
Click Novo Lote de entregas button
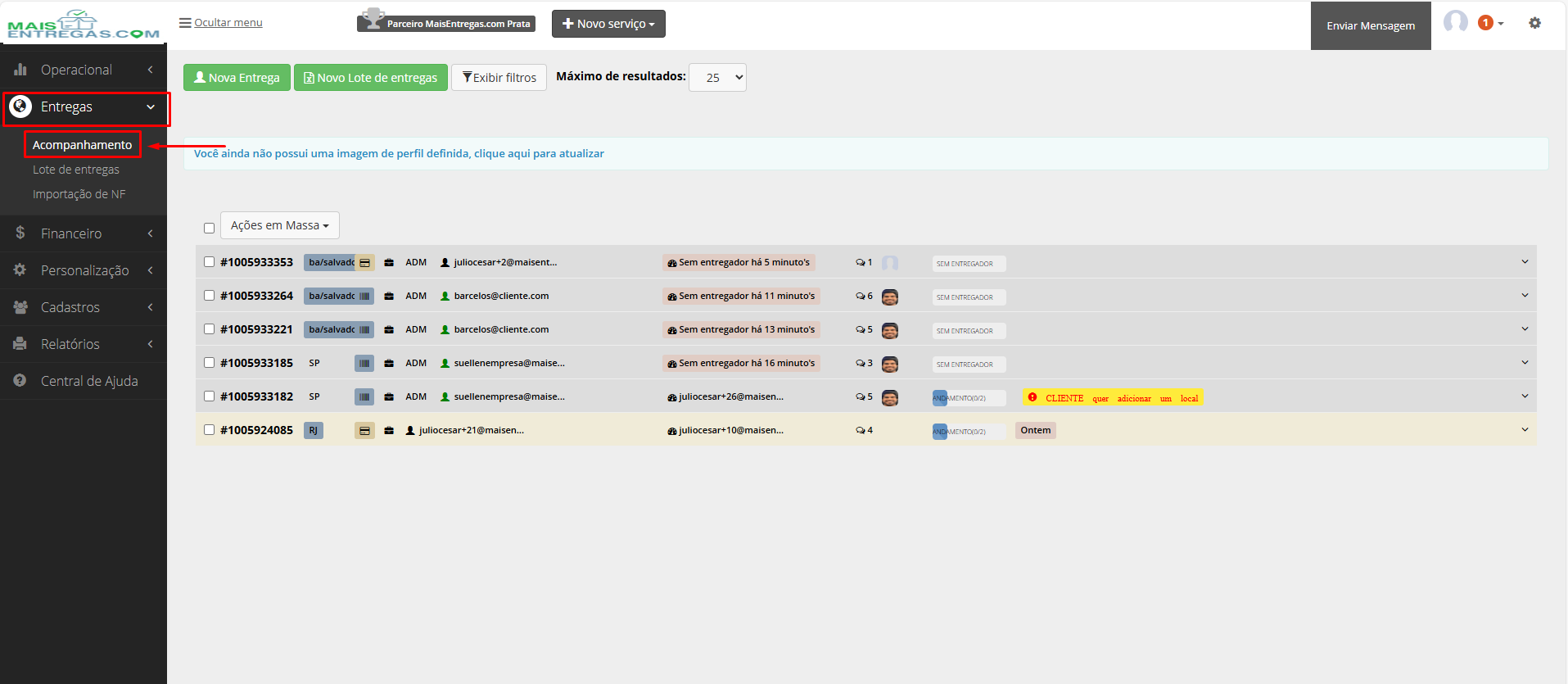coord(371,78)
